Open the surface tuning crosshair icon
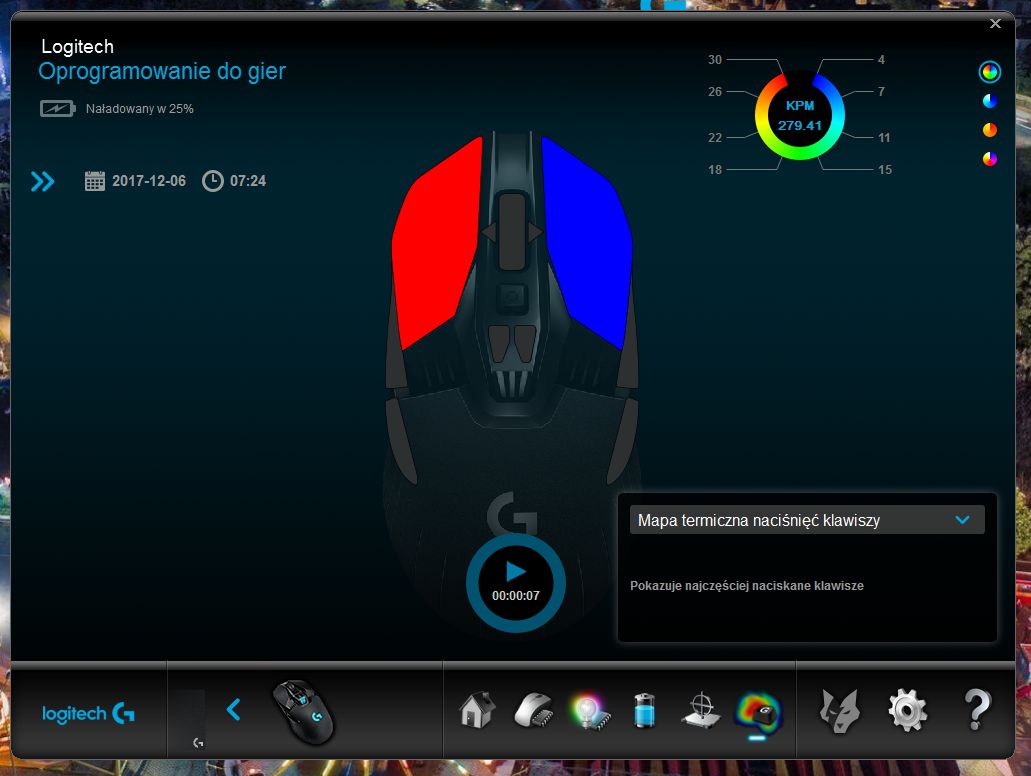Screen dimensions: 1031x776 coord(702,710)
